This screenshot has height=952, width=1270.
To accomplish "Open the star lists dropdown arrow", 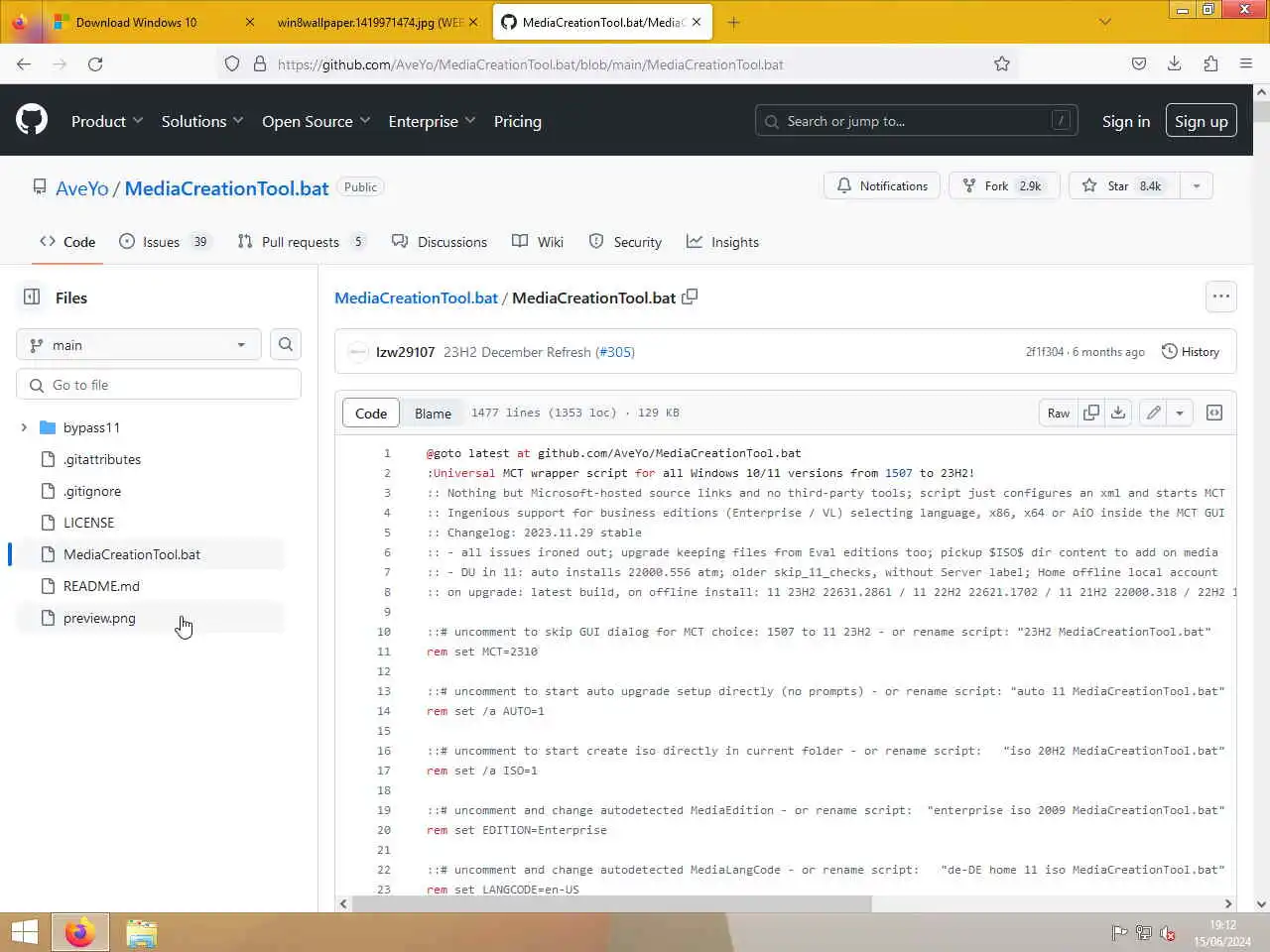I will click(1197, 186).
